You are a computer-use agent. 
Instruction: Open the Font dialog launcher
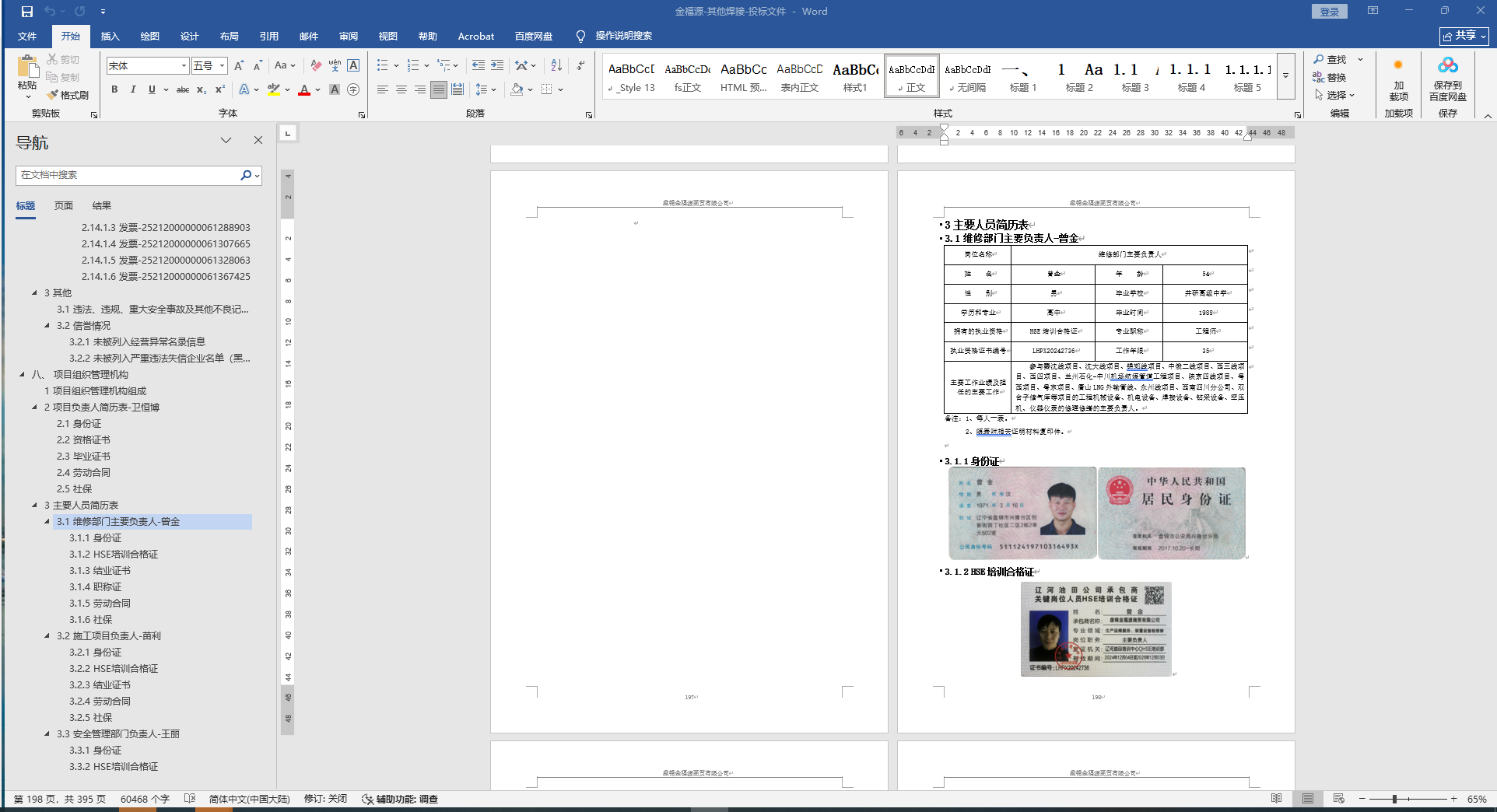(x=362, y=114)
